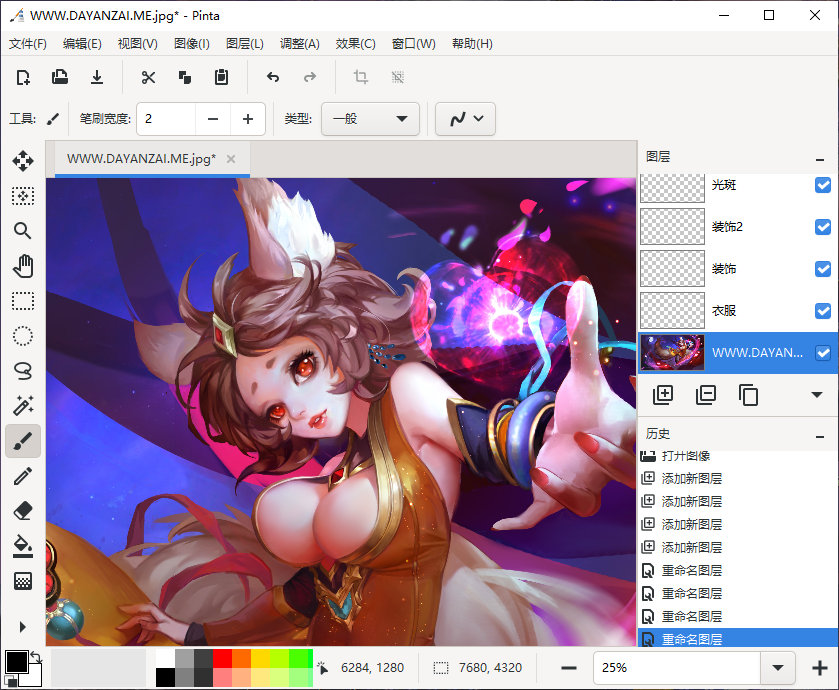Click the Cut scissors icon
The width and height of the screenshot is (839, 690).
tap(148, 78)
